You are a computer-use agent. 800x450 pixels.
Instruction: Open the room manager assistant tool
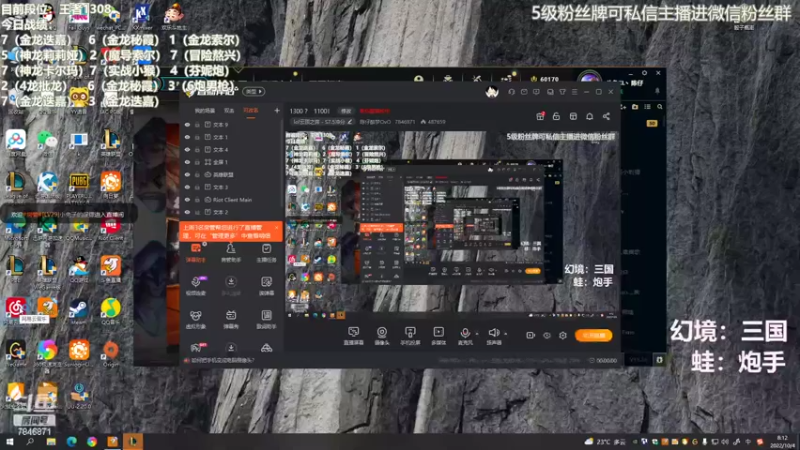[231, 253]
